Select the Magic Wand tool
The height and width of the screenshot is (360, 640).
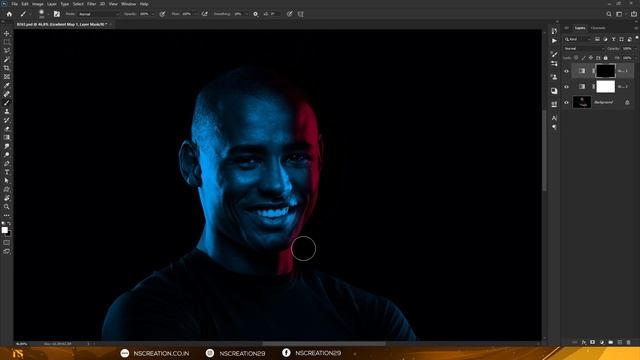(7, 59)
